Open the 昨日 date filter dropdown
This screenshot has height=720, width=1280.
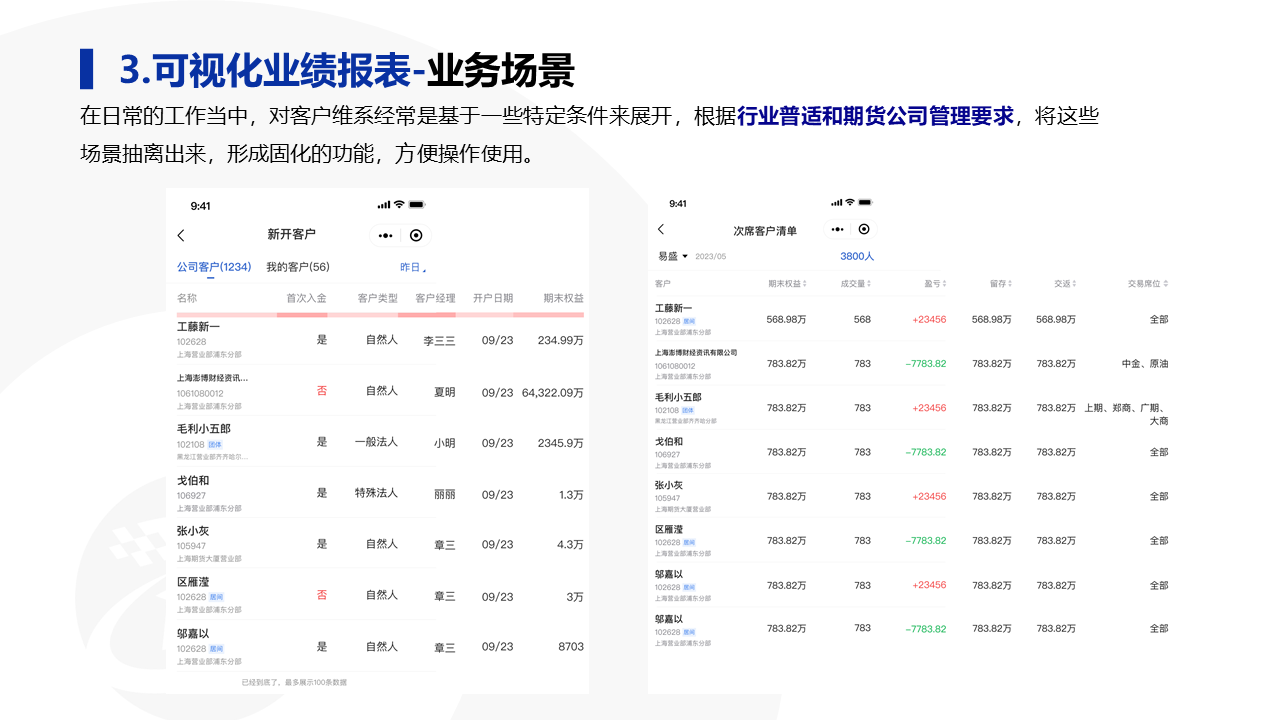413,268
